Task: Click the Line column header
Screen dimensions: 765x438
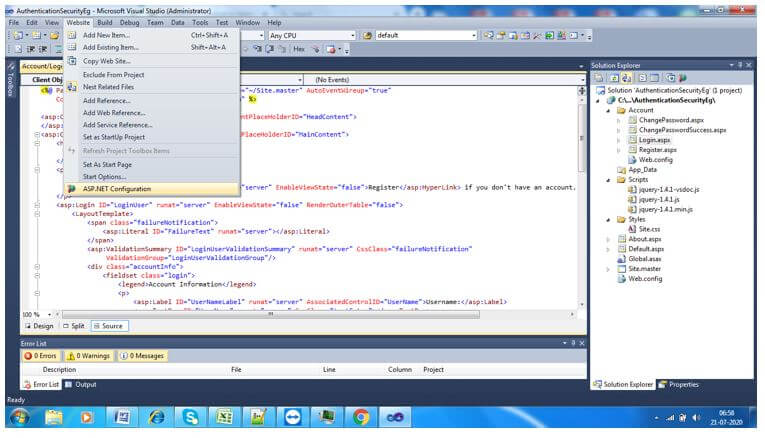Action: coord(329,370)
